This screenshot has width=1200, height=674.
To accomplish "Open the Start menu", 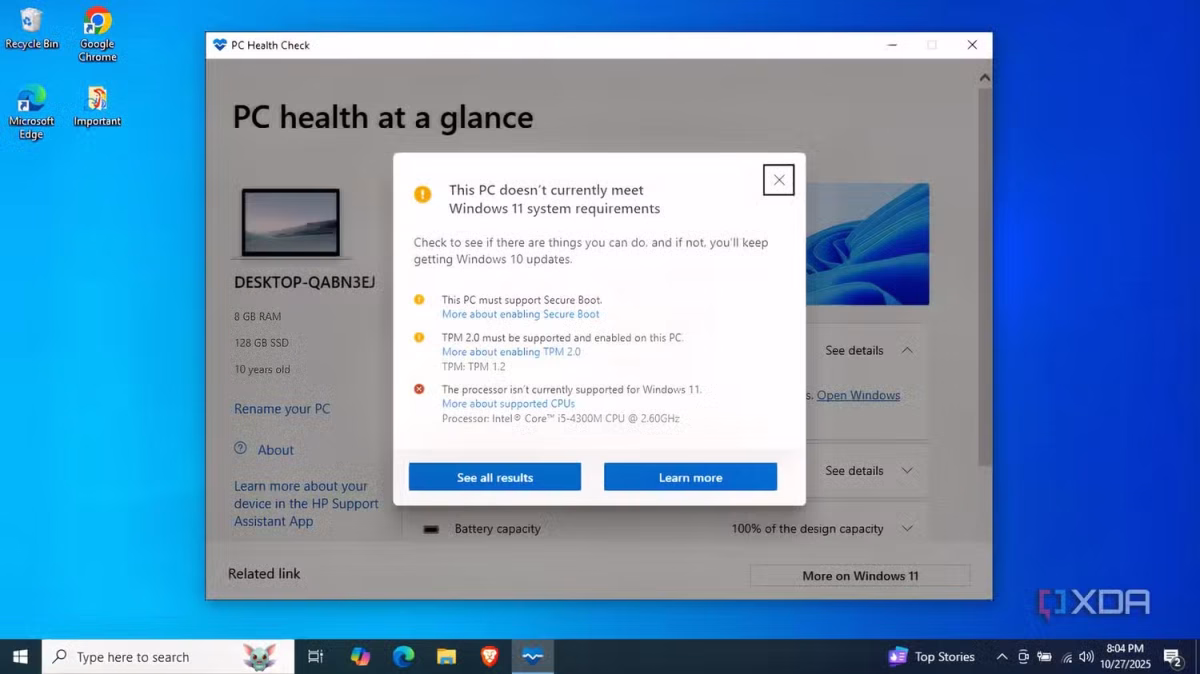I will (19, 656).
